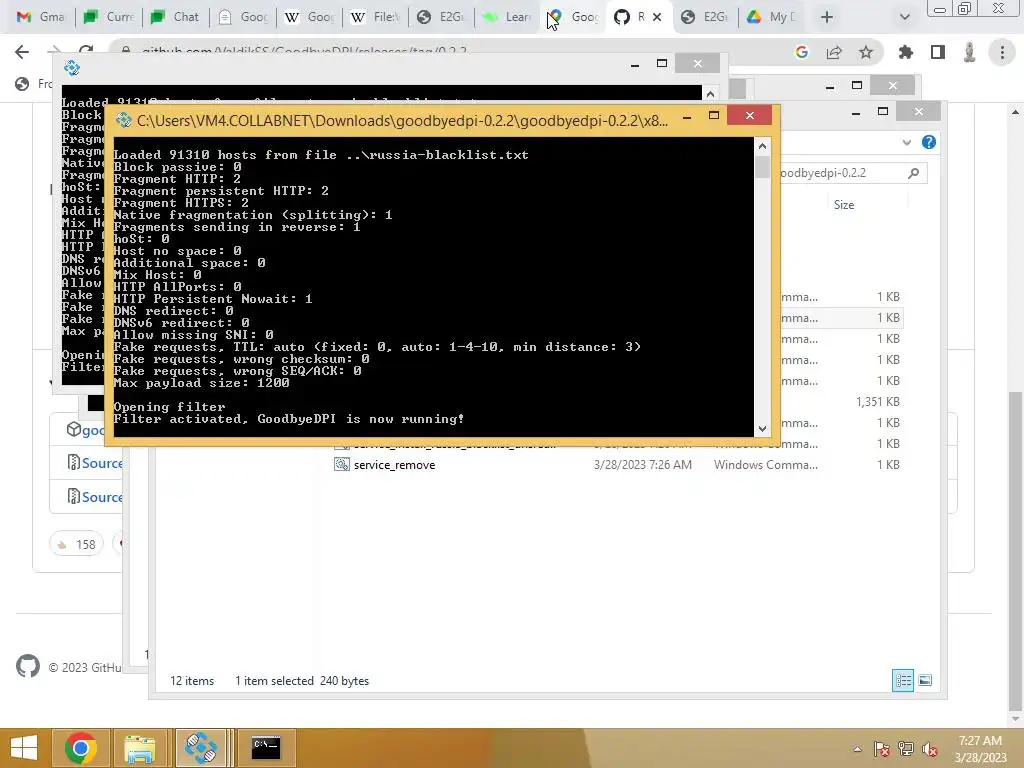The width and height of the screenshot is (1024, 768).
Task: Toggle Chrome side panel
Action: click(938, 52)
